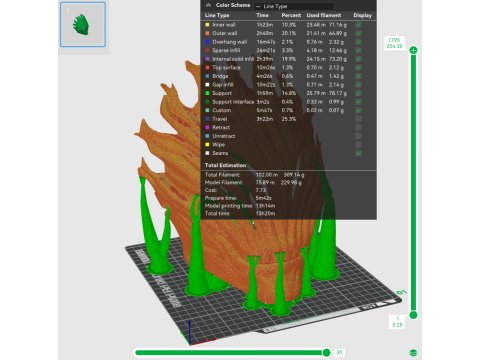Click the Used filament column header
The image size is (480, 360).
point(324,15)
